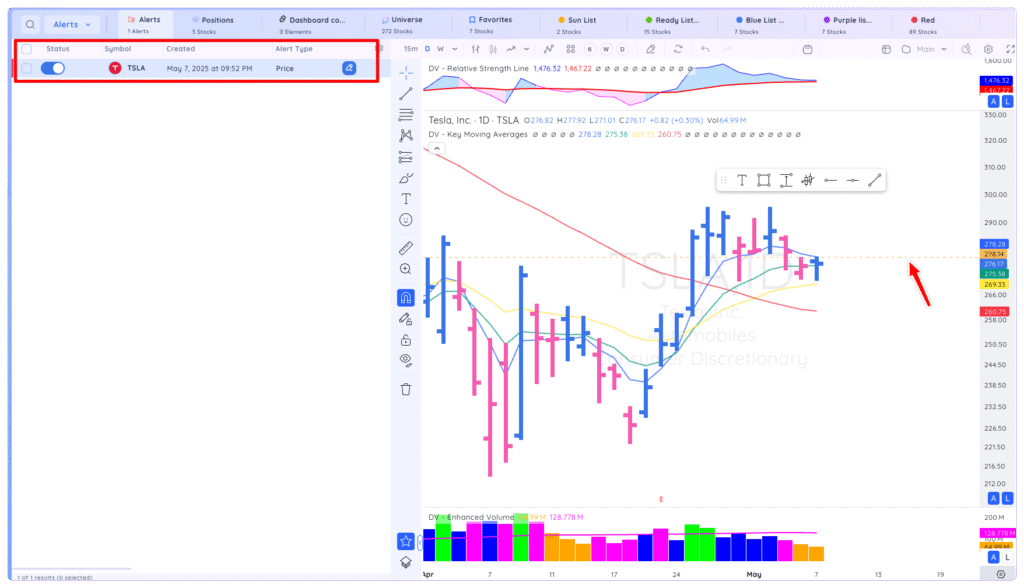Open the Alerts dropdown selector
The image size is (1024, 588).
(72, 25)
